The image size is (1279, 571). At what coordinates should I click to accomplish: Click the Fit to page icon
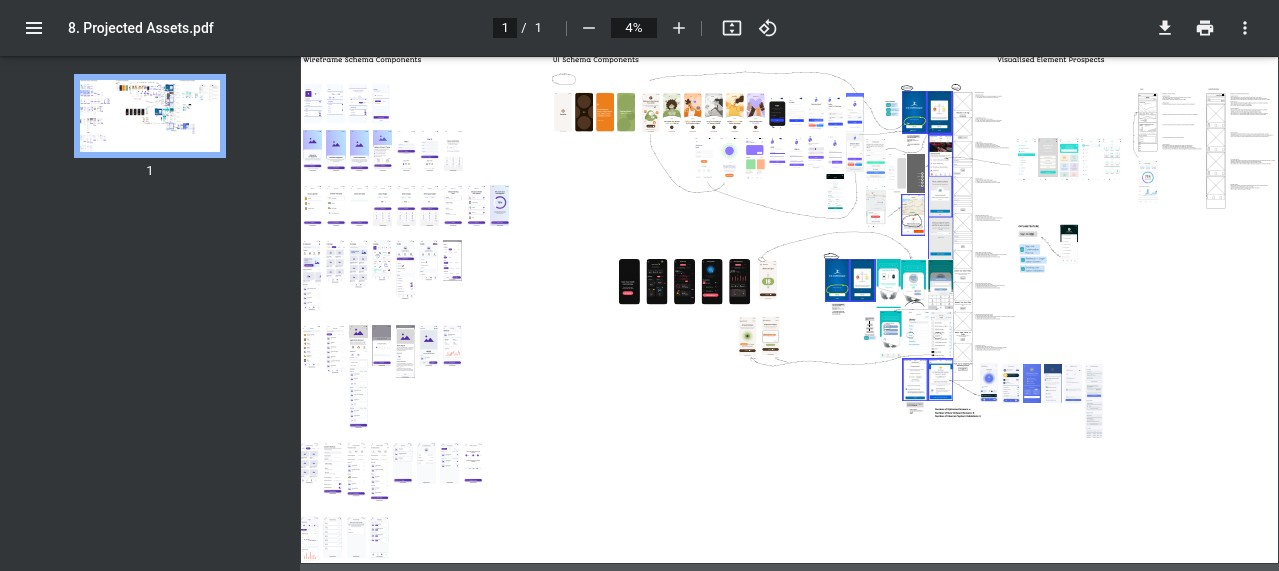[731, 28]
